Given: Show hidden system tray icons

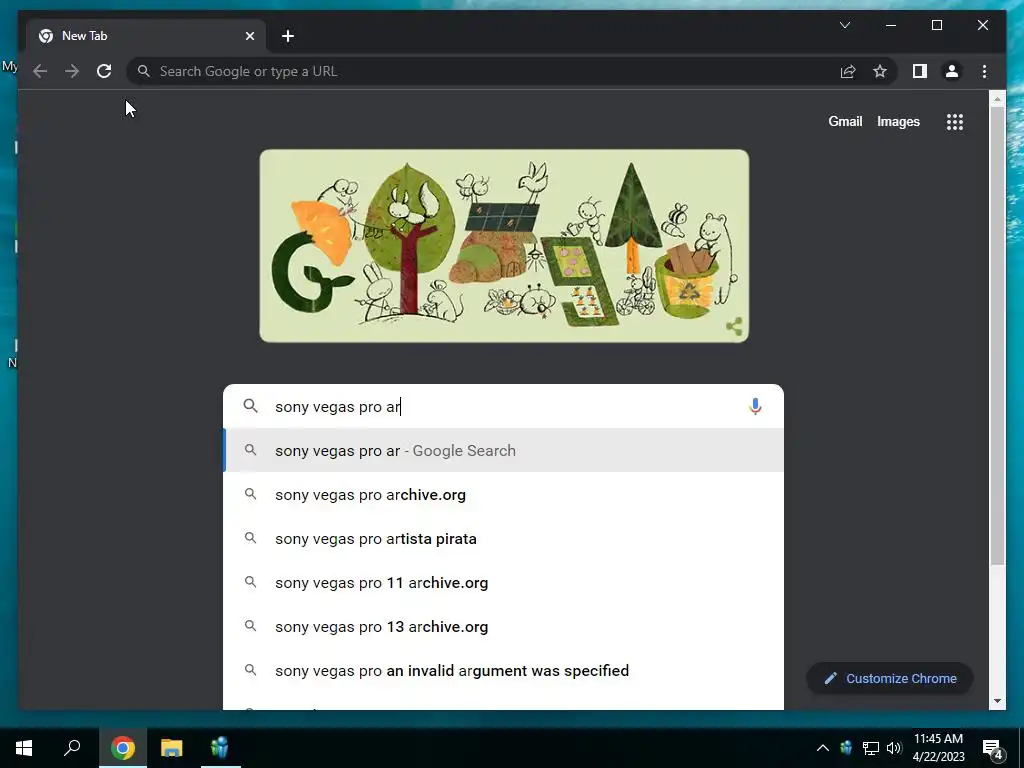Looking at the screenshot, I should [x=822, y=748].
